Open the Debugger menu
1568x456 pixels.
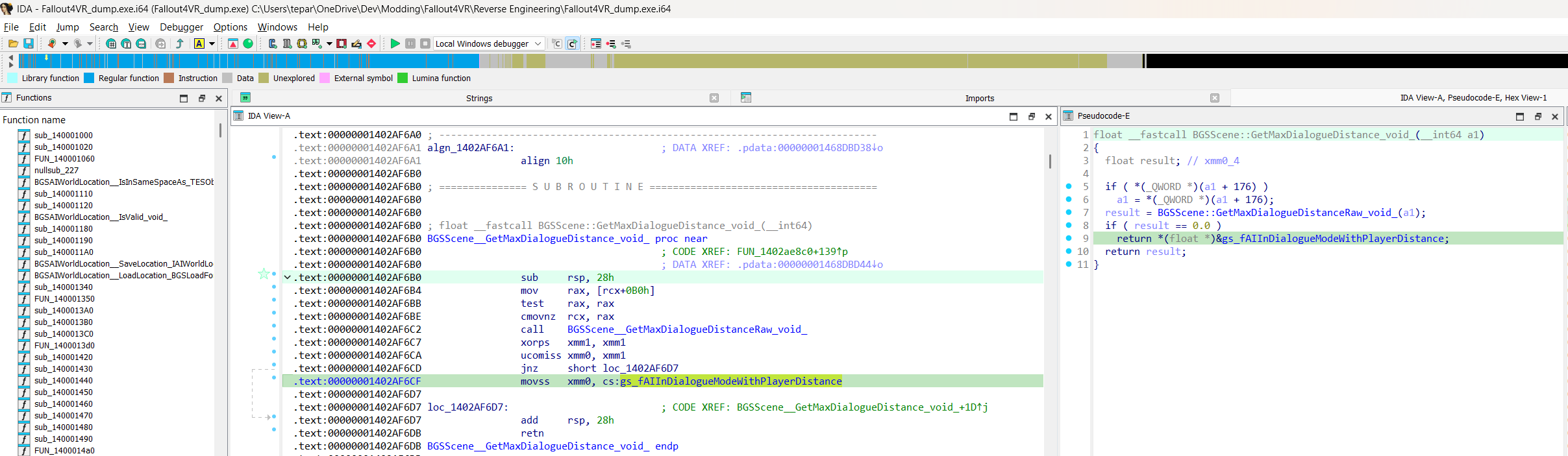tap(181, 27)
